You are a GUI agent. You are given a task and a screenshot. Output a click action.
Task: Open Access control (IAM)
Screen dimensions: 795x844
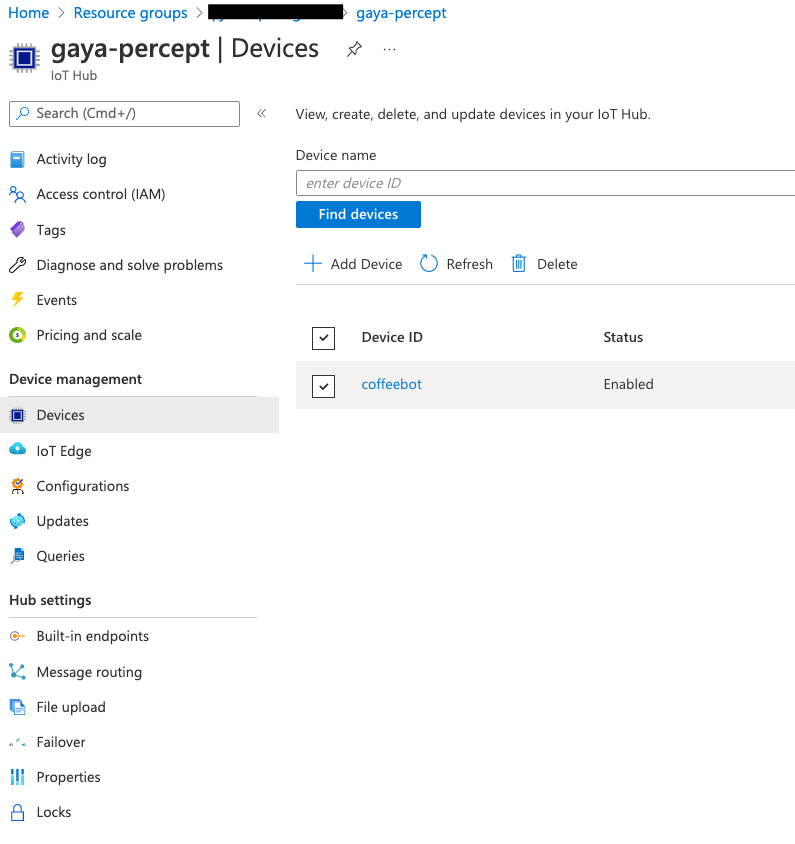coord(101,194)
